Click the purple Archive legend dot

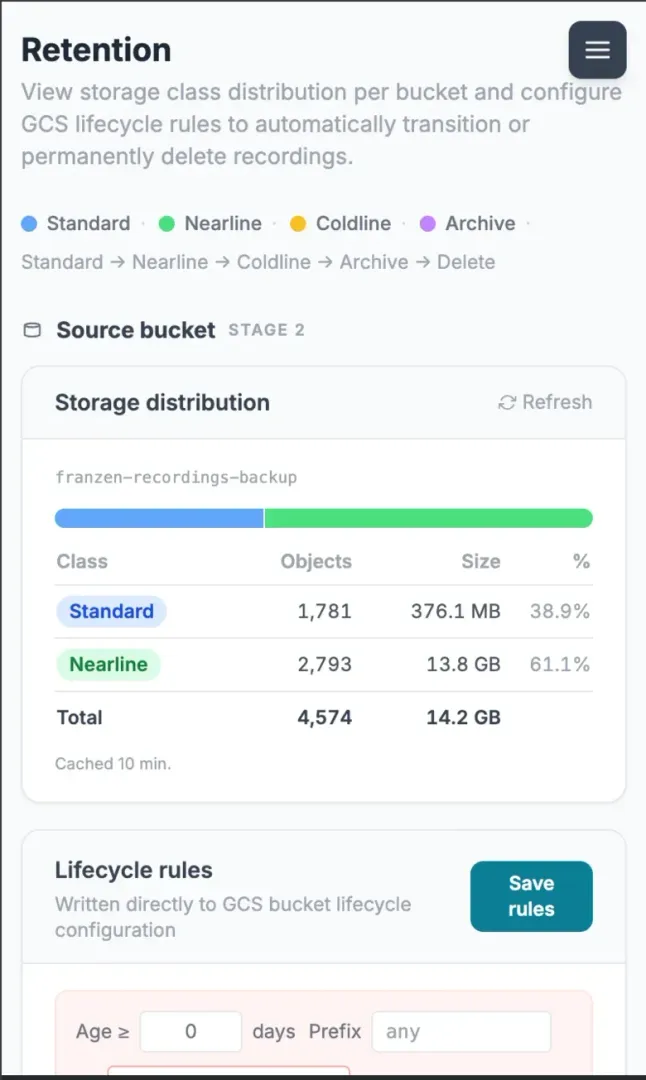[428, 223]
